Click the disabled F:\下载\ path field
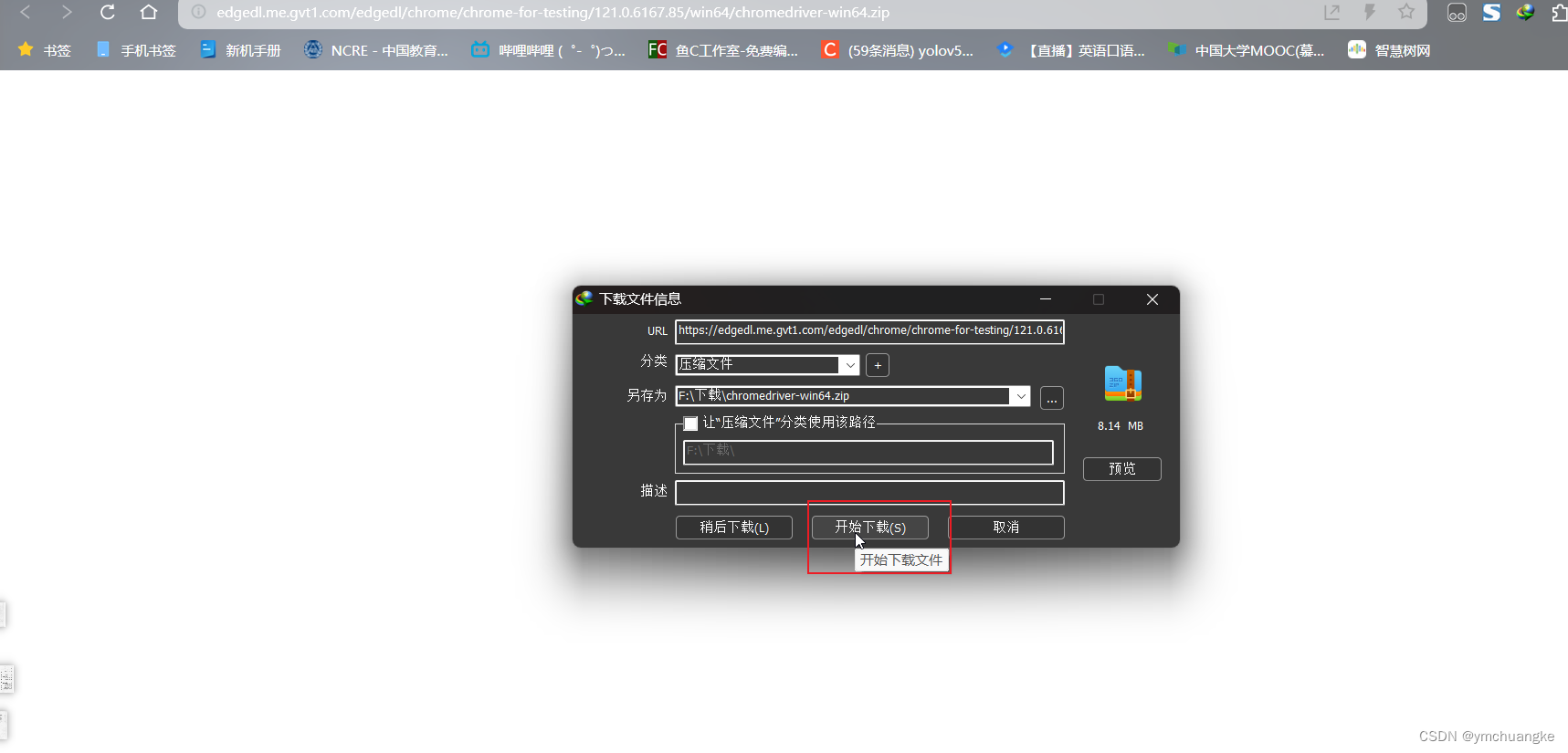The width and height of the screenshot is (1568, 753). coord(868,452)
